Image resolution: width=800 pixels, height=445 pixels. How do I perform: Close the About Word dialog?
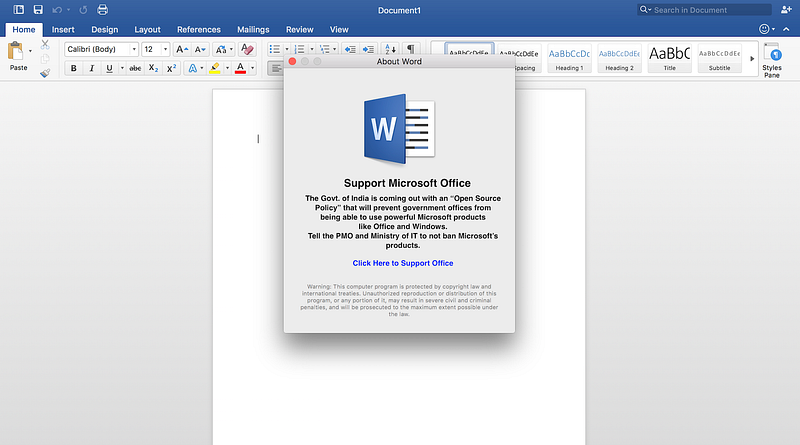click(292, 61)
